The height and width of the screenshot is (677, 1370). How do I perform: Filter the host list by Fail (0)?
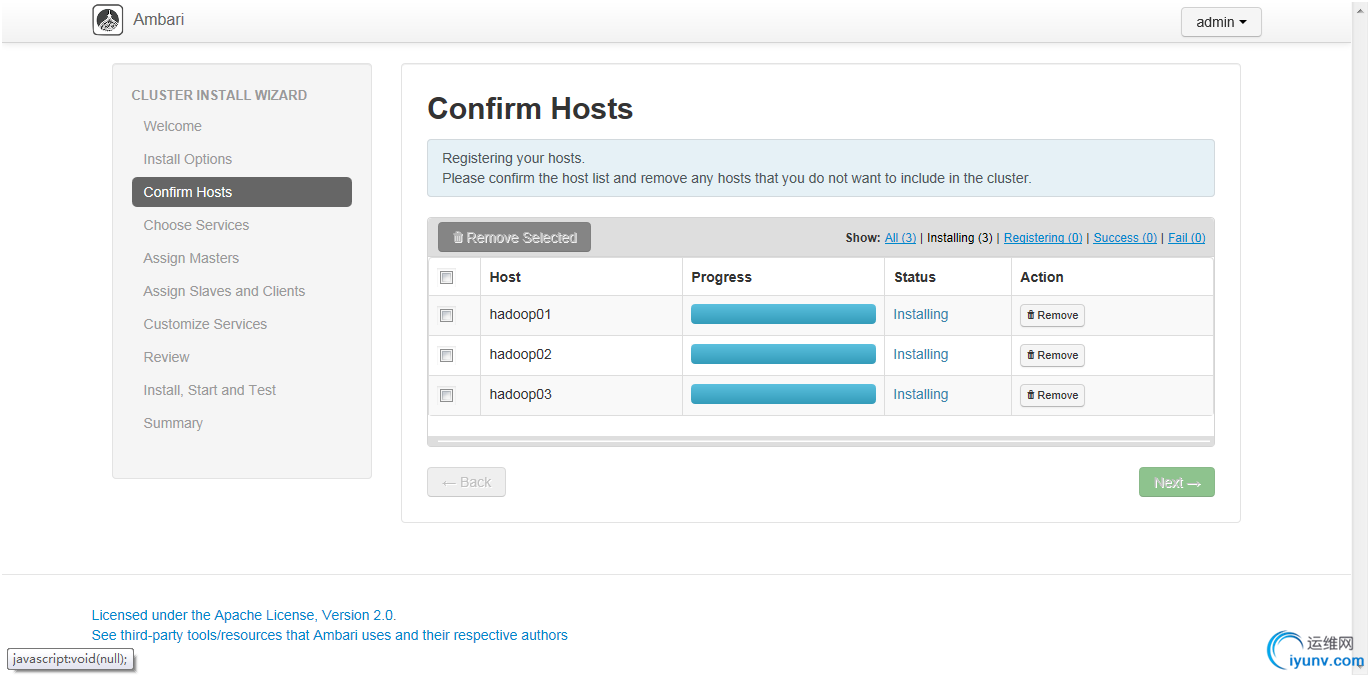[1186, 238]
